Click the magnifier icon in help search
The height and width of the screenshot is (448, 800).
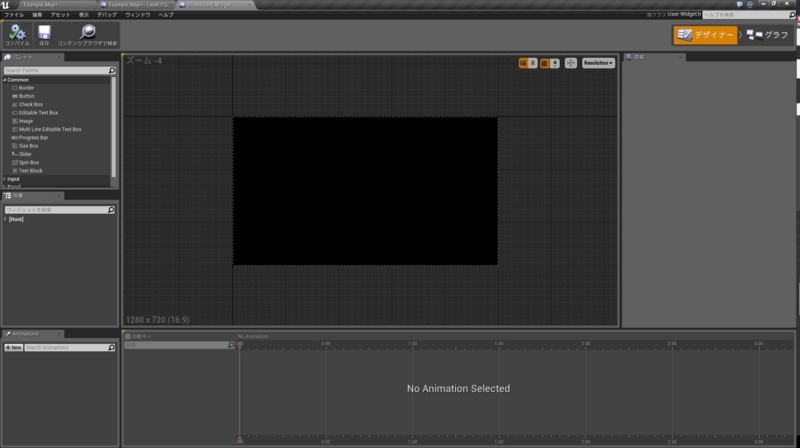point(792,15)
